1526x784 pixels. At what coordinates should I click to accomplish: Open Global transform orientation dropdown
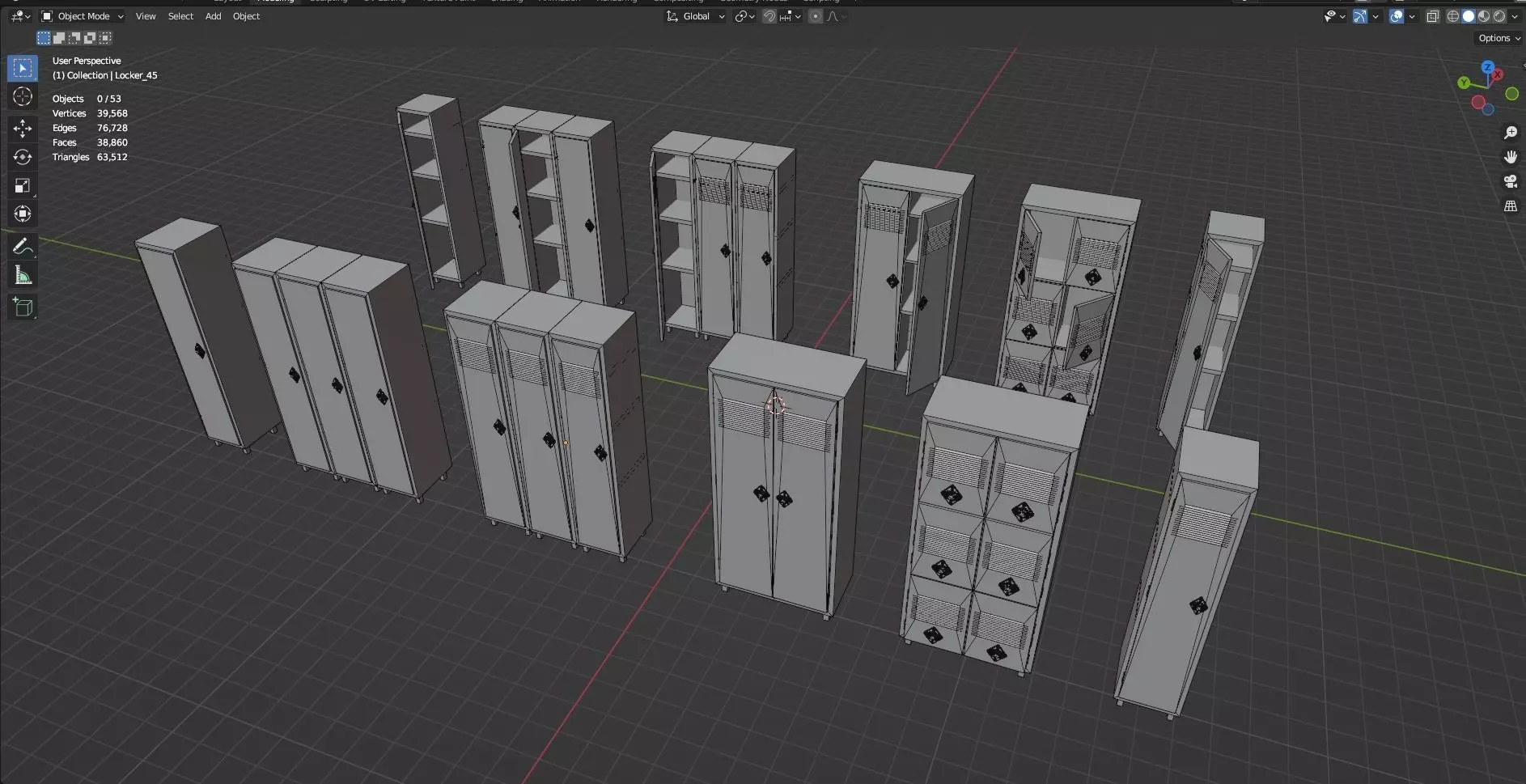[x=695, y=16]
